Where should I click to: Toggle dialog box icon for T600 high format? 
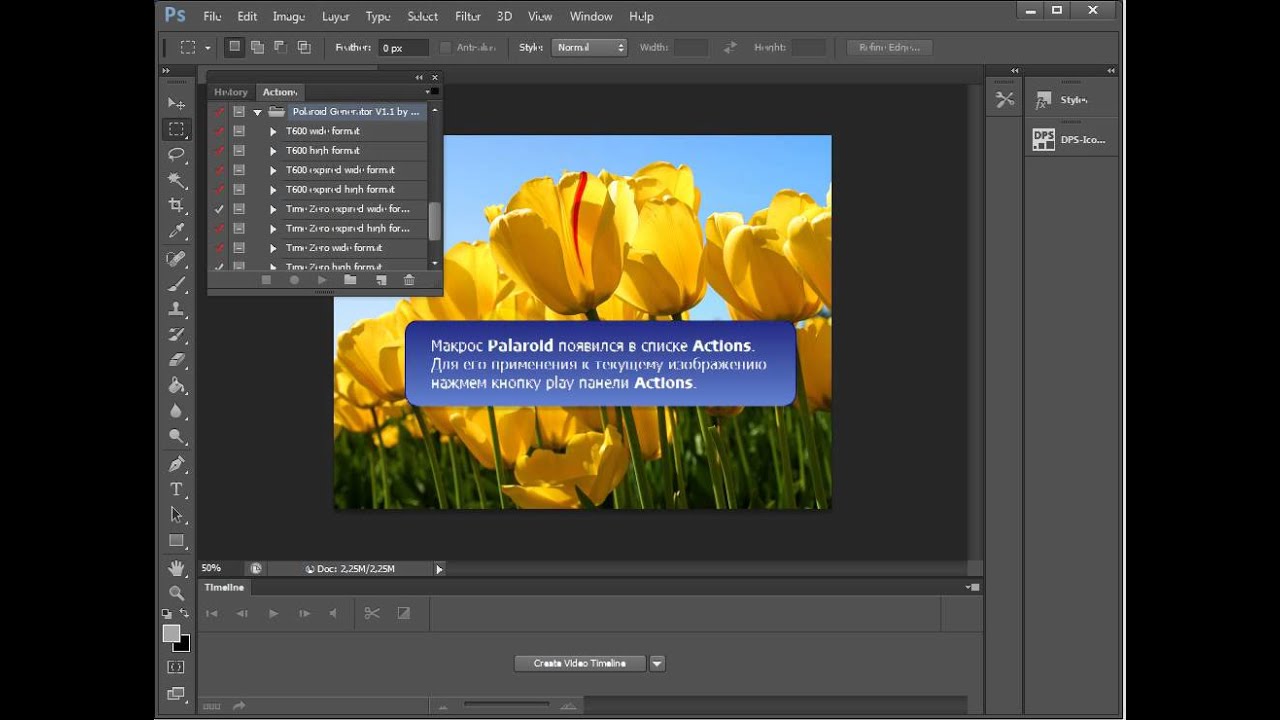(239, 151)
